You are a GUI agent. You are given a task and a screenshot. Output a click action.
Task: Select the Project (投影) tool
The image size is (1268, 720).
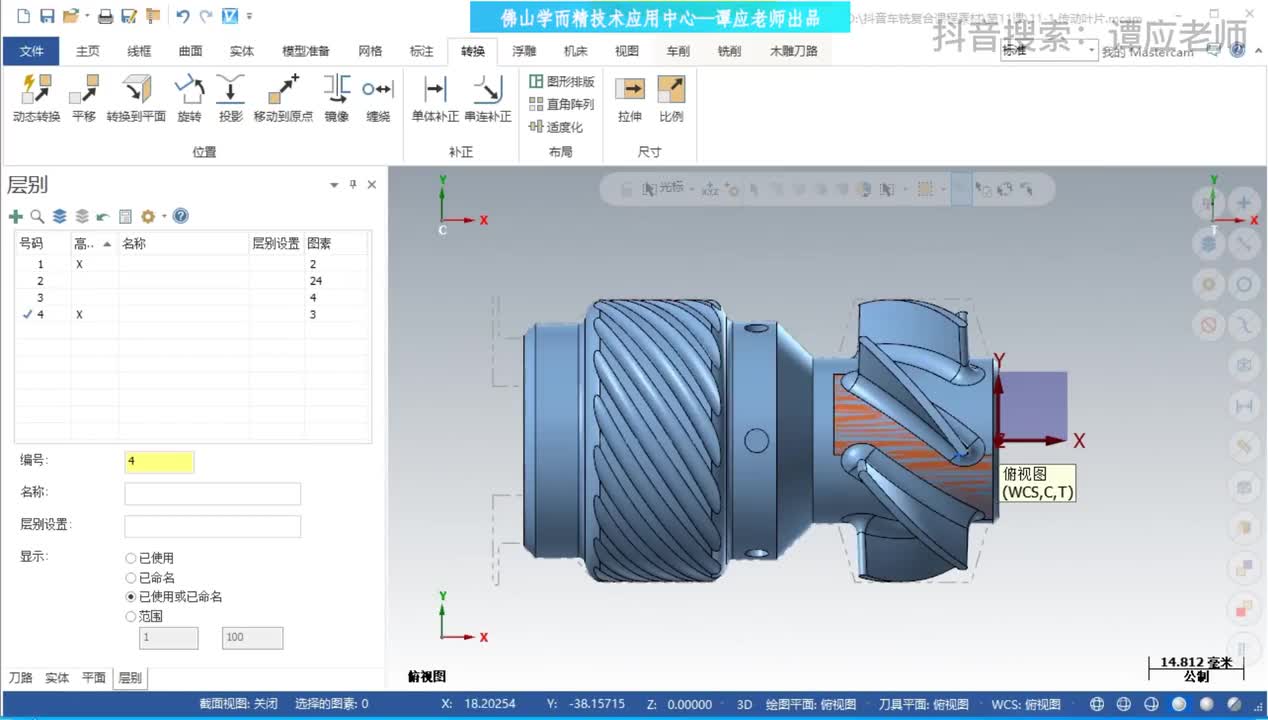click(x=231, y=99)
